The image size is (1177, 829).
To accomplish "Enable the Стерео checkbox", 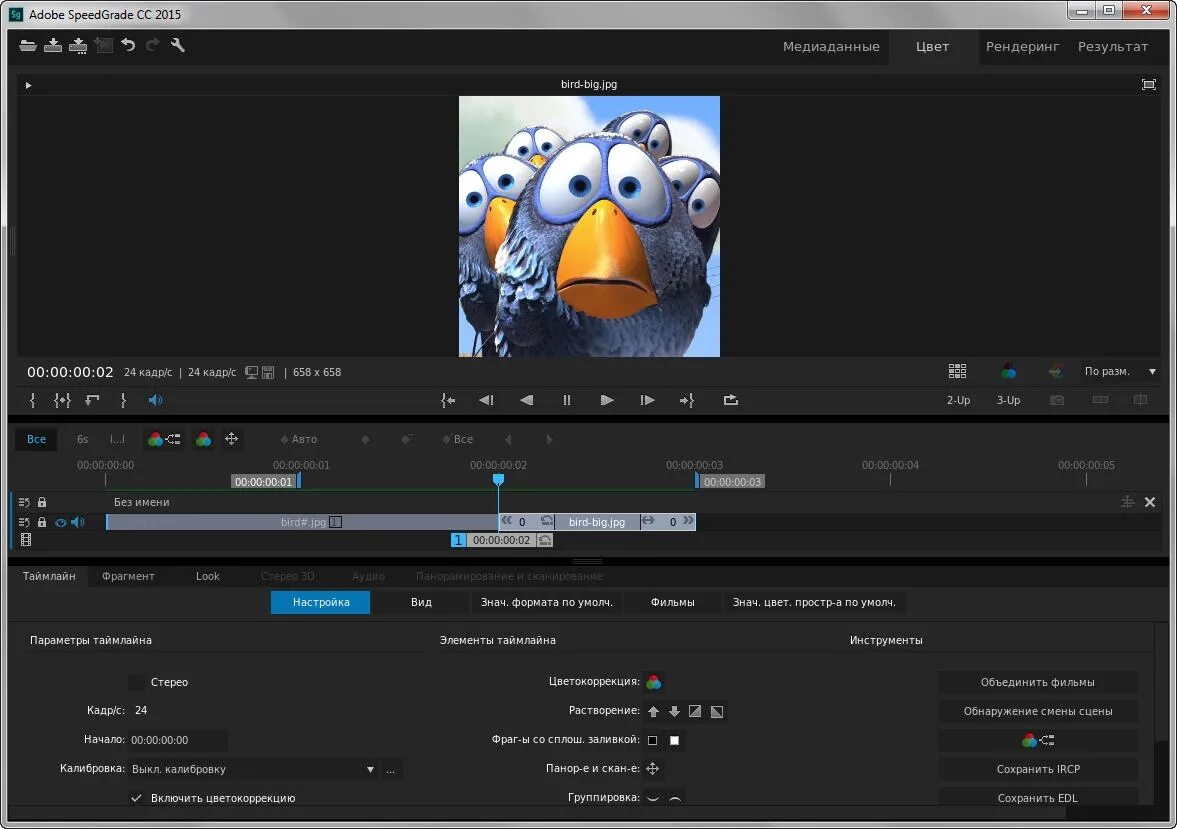I will click(136, 682).
